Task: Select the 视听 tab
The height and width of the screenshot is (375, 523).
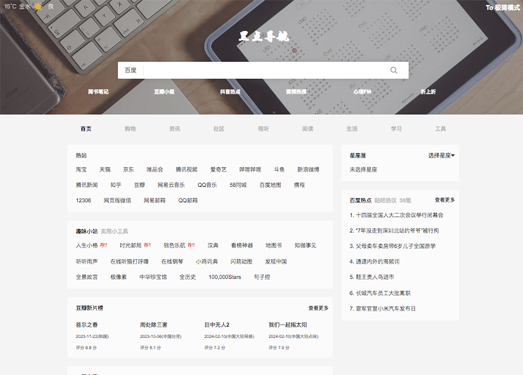Action: point(263,129)
